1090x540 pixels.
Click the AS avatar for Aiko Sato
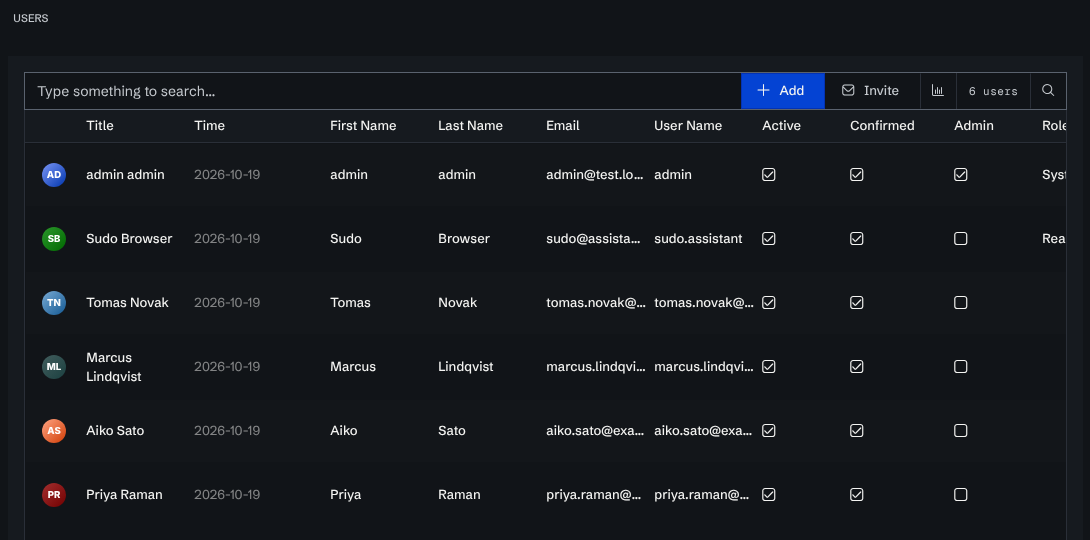point(54,430)
